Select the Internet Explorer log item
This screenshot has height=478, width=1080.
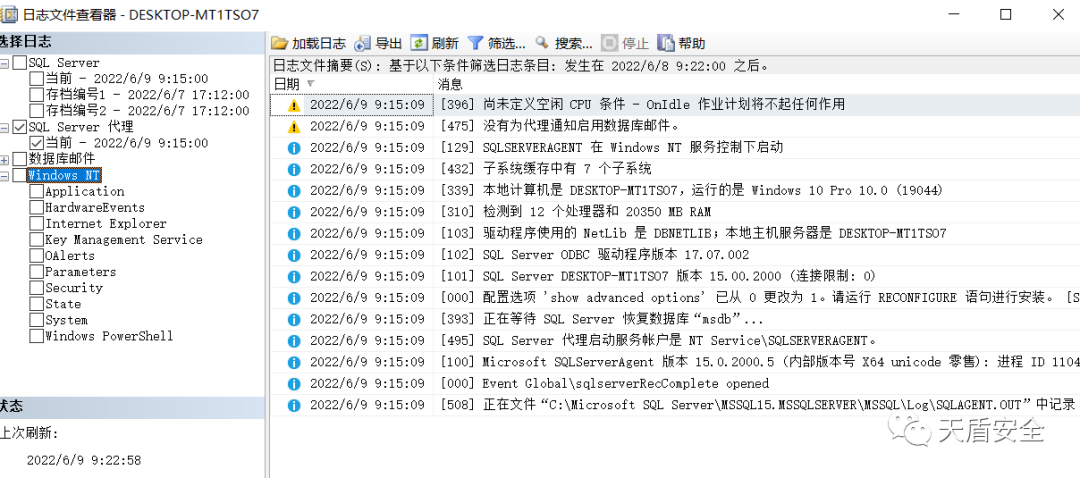(x=105, y=224)
